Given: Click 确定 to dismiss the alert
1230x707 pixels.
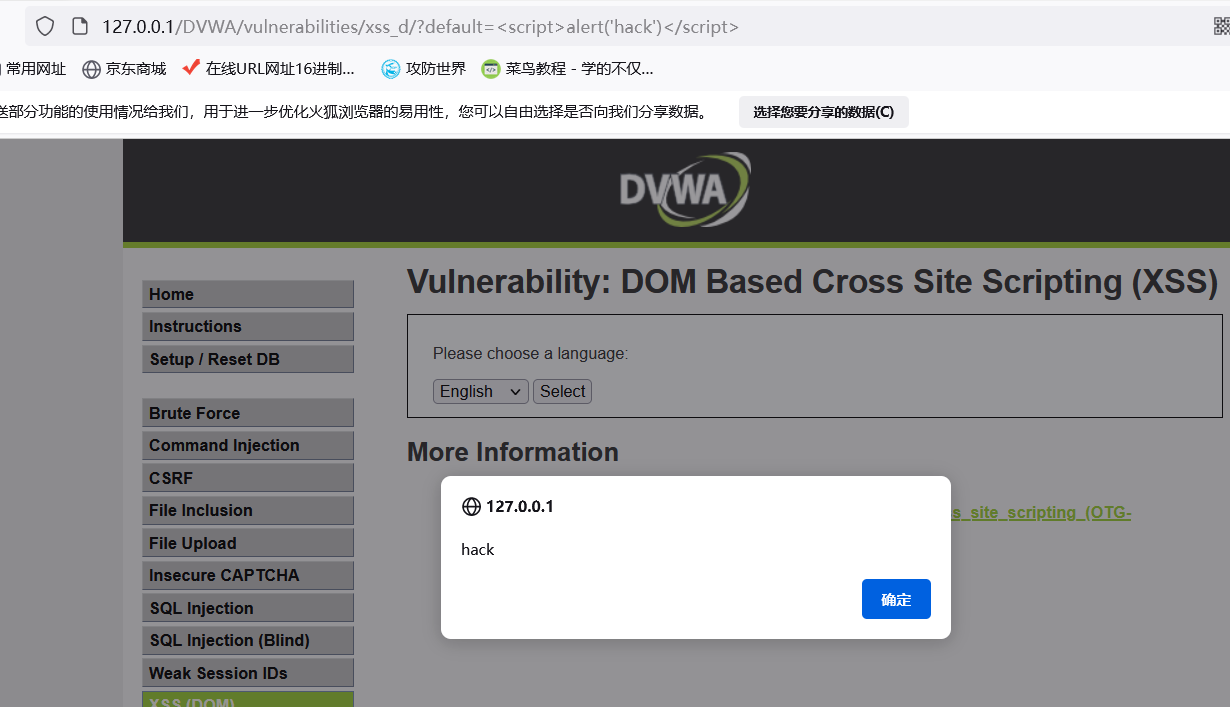Looking at the screenshot, I should click(896, 599).
